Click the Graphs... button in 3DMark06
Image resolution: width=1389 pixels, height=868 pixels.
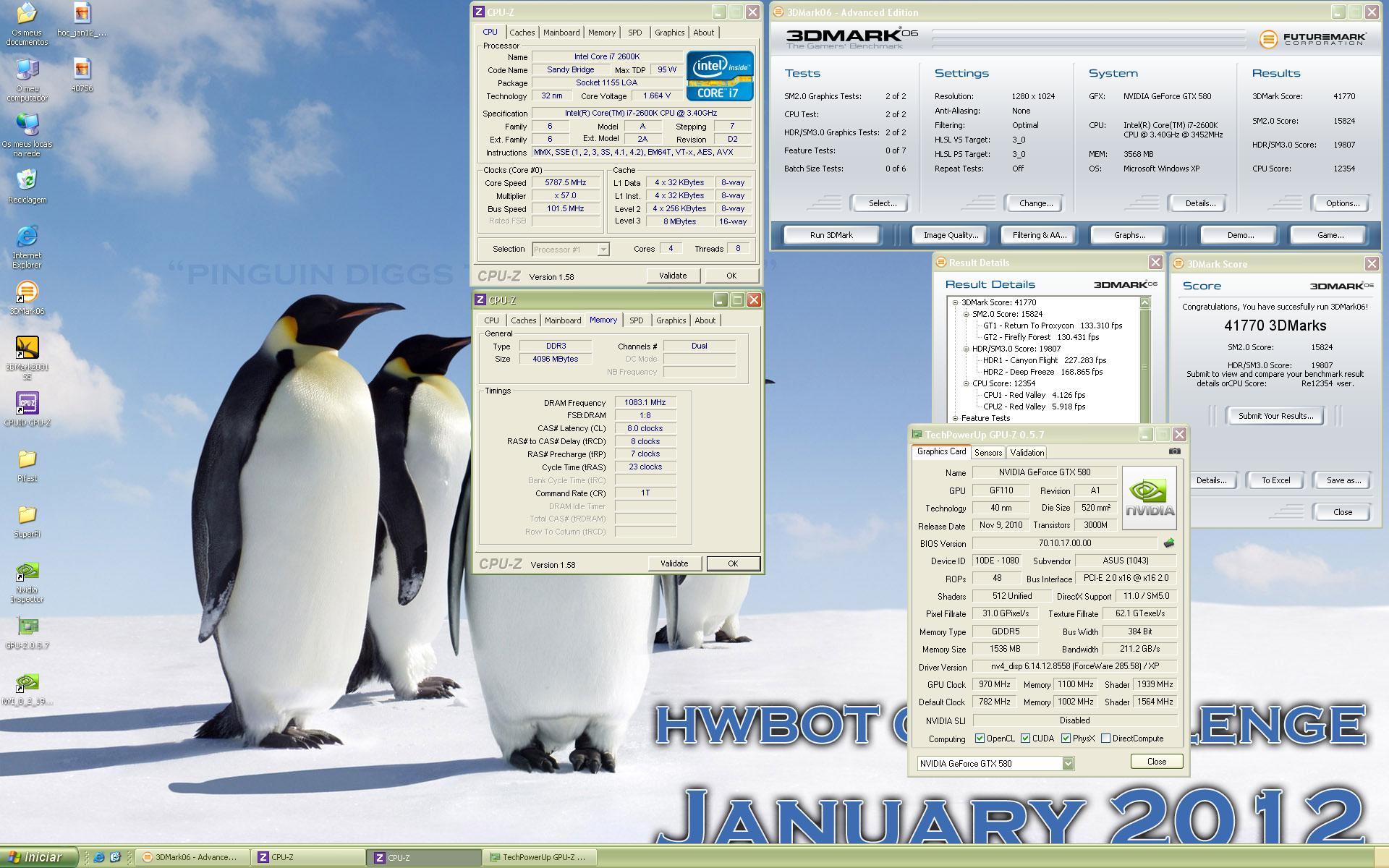coord(1129,235)
